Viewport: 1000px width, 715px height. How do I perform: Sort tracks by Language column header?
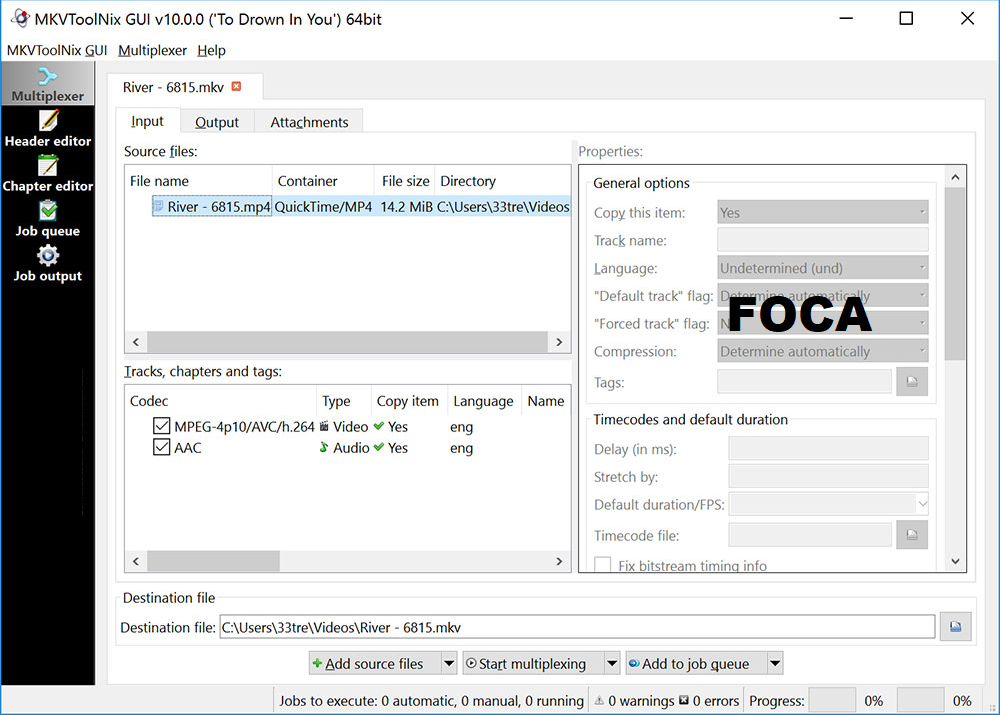pos(484,401)
